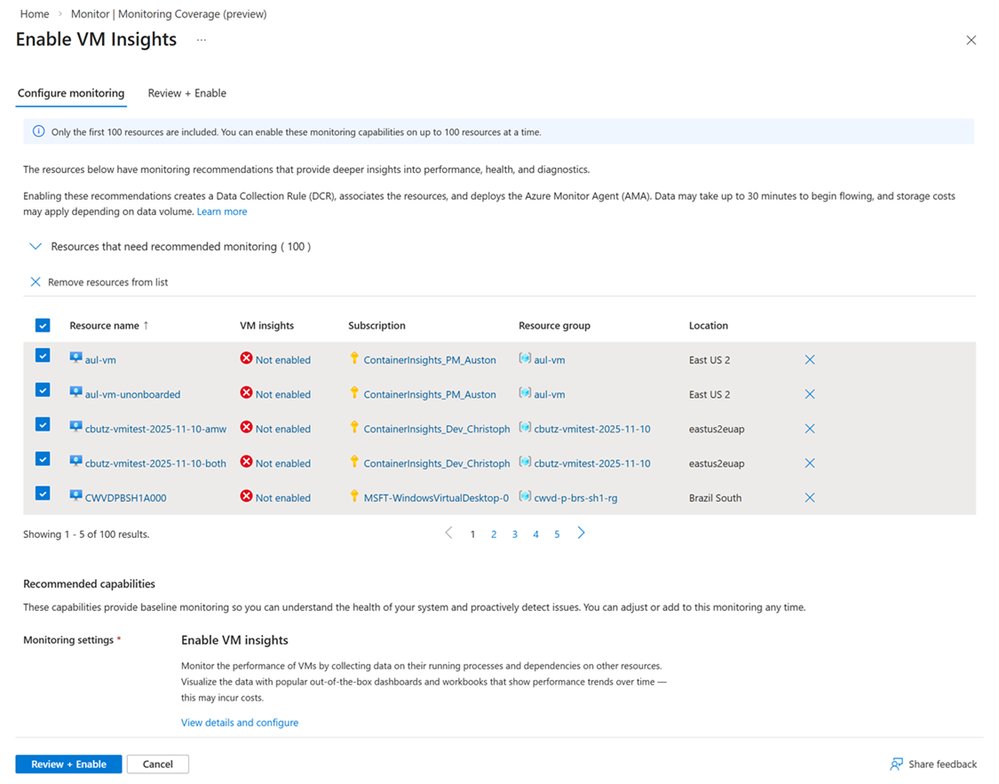Jump to results page 4

(536, 534)
